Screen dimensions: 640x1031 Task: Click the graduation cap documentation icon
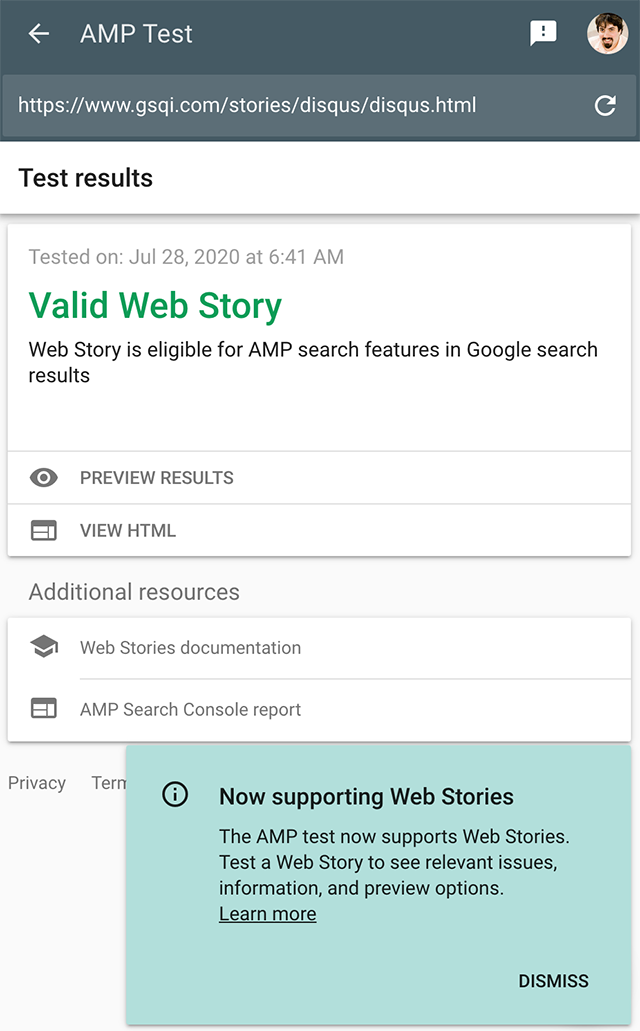[x=44, y=648]
